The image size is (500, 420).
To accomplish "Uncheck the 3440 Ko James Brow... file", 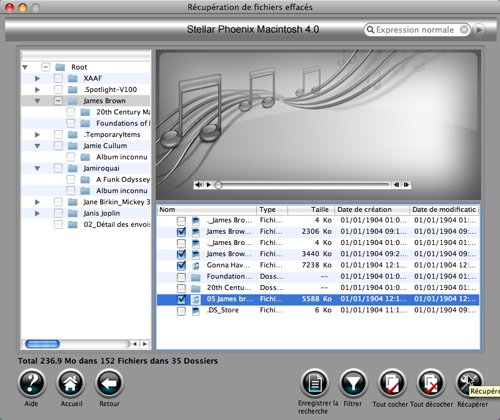I will [x=181, y=254].
